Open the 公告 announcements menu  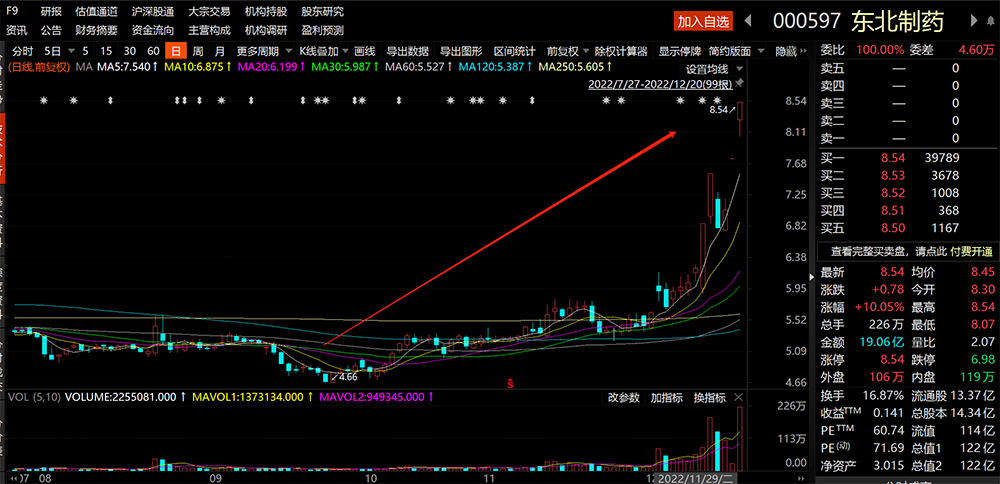tap(51, 30)
